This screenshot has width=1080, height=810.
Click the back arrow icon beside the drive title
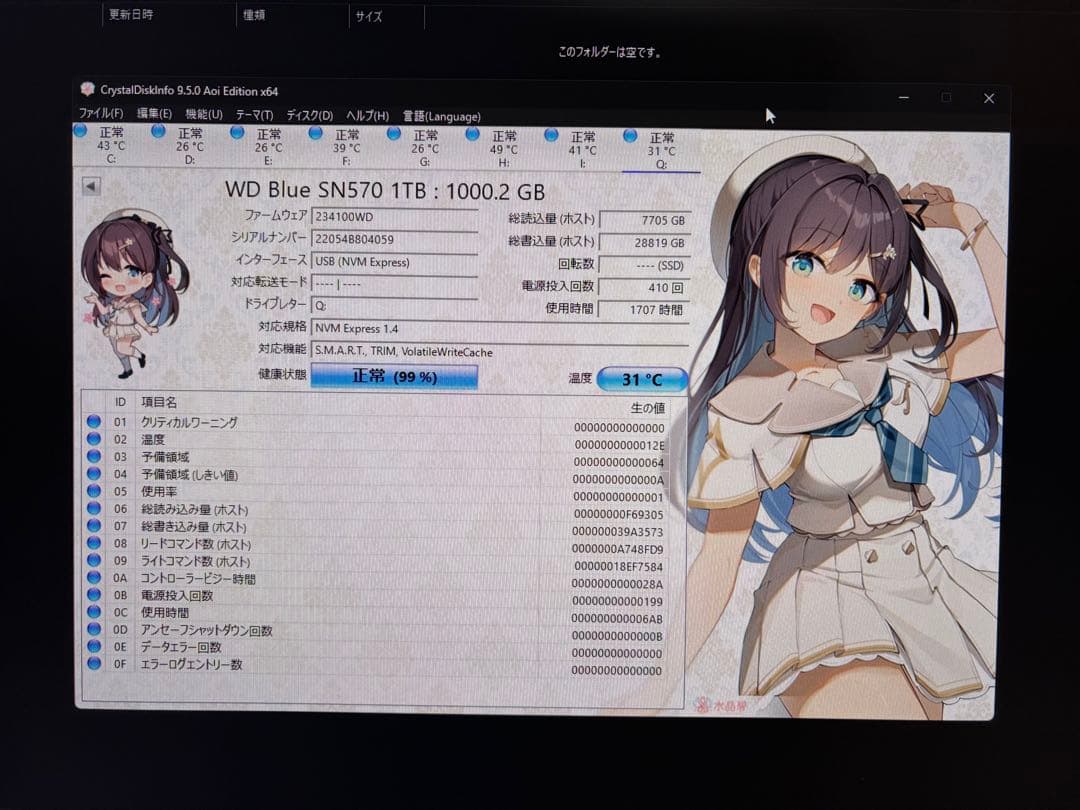tap(91, 185)
